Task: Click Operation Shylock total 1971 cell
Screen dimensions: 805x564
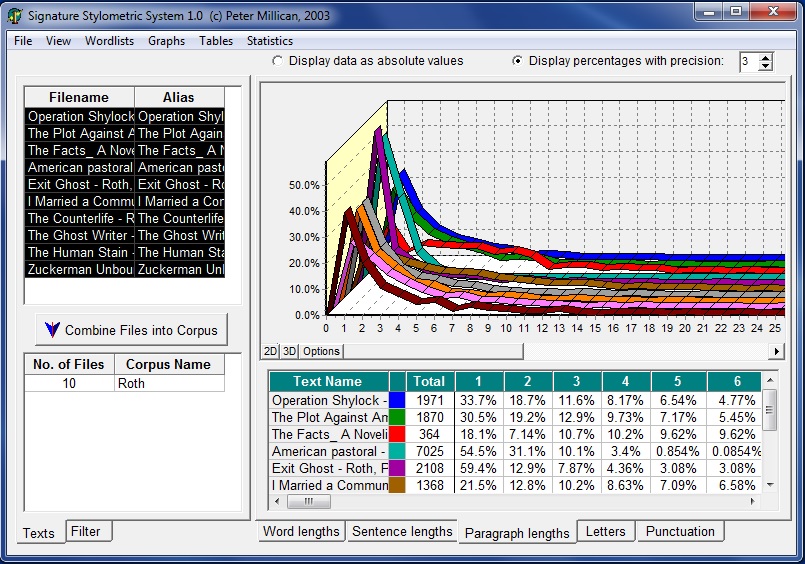Action: pos(429,400)
